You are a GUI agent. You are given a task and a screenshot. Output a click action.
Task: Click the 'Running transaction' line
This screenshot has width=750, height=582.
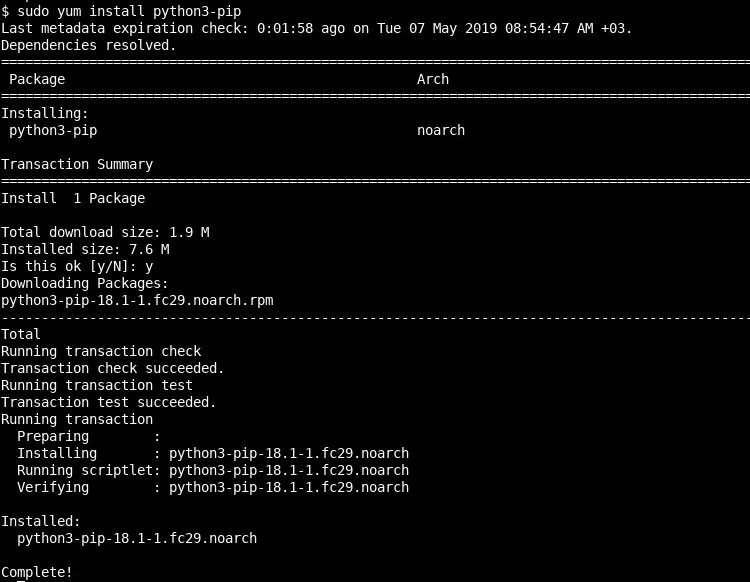coord(77,419)
